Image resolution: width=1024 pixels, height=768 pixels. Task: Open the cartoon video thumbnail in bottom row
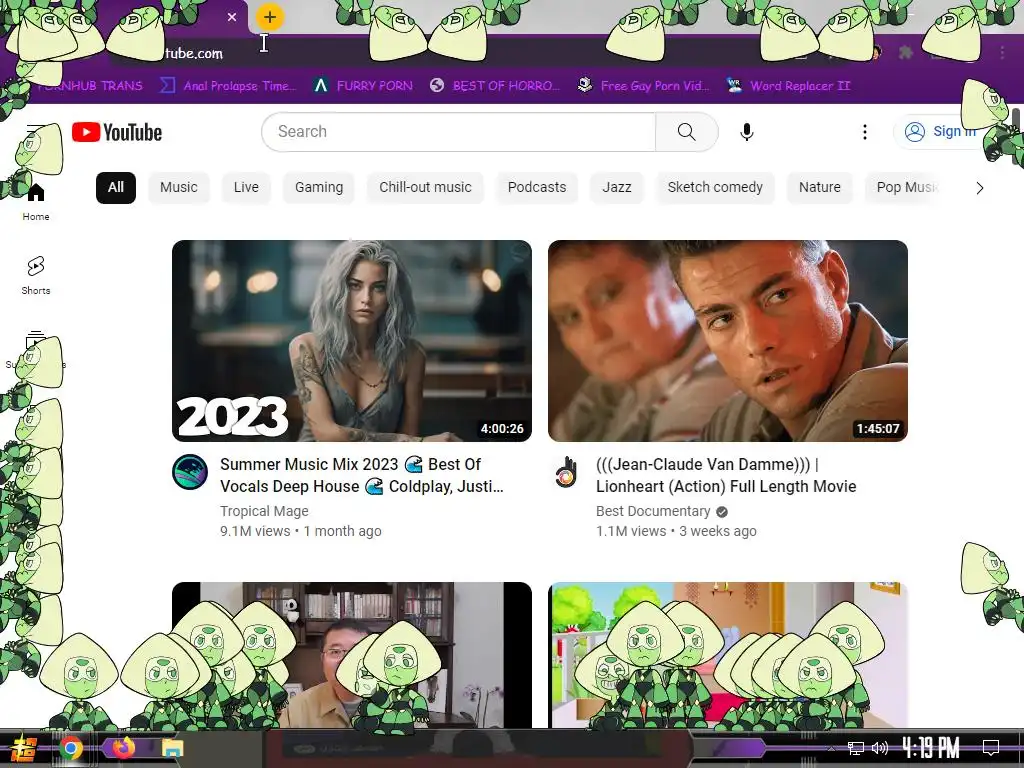coord(728,655)
